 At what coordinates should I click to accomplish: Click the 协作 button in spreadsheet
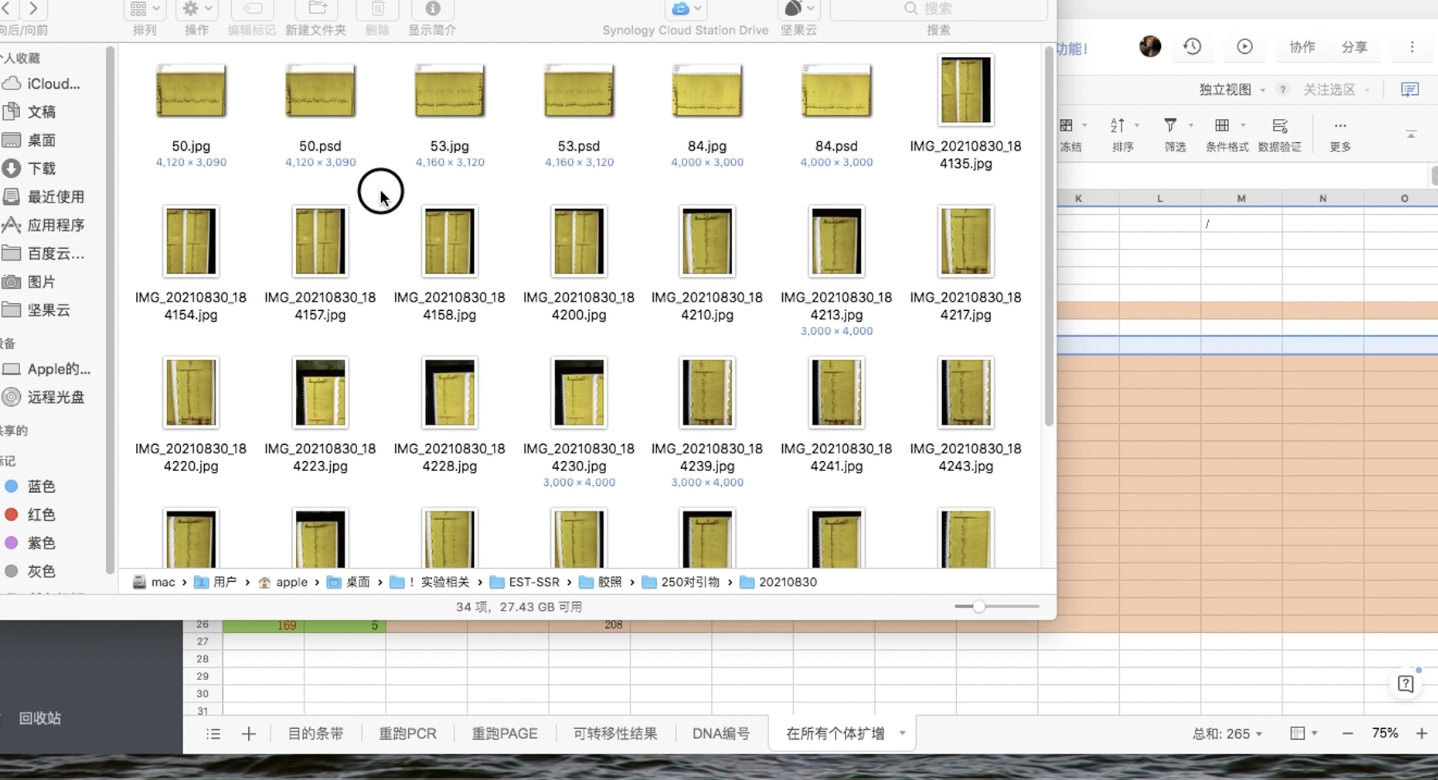tap(1302, 47)
